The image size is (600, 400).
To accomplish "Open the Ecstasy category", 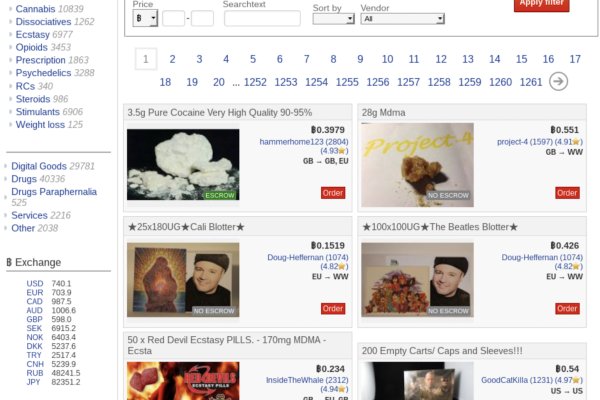I will [33, 34].
